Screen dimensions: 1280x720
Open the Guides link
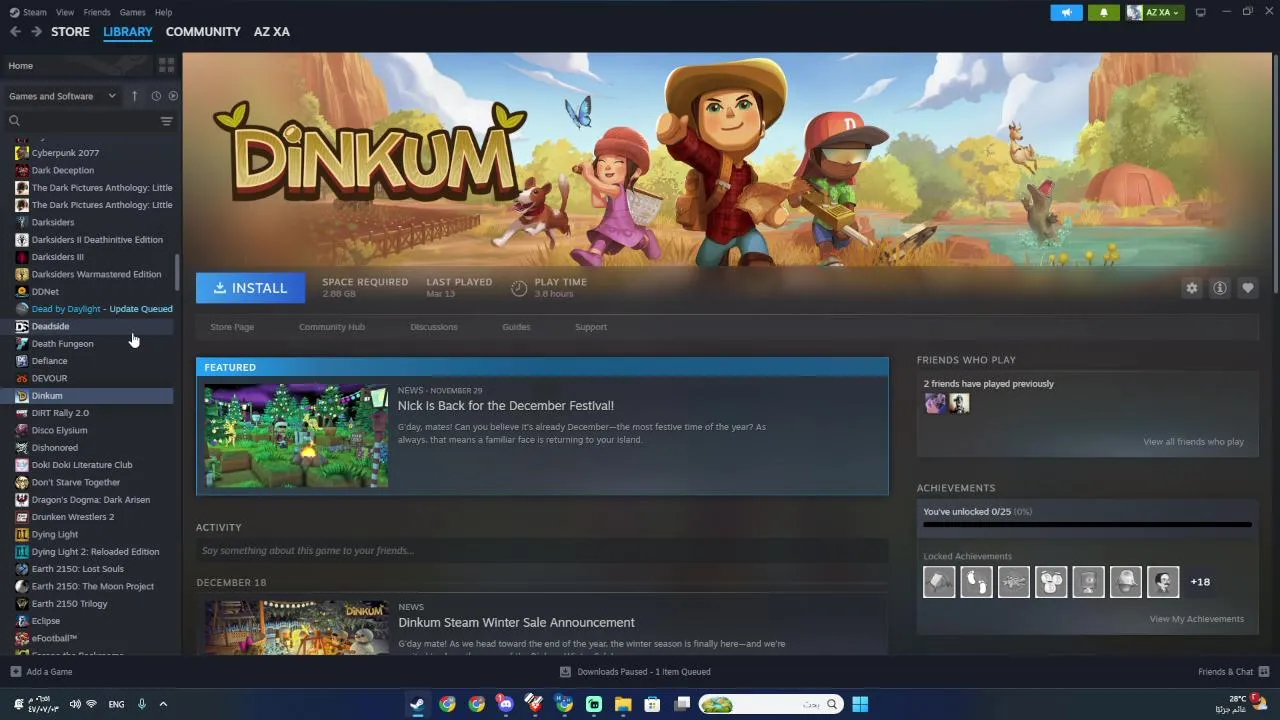[x=516, y=327]
